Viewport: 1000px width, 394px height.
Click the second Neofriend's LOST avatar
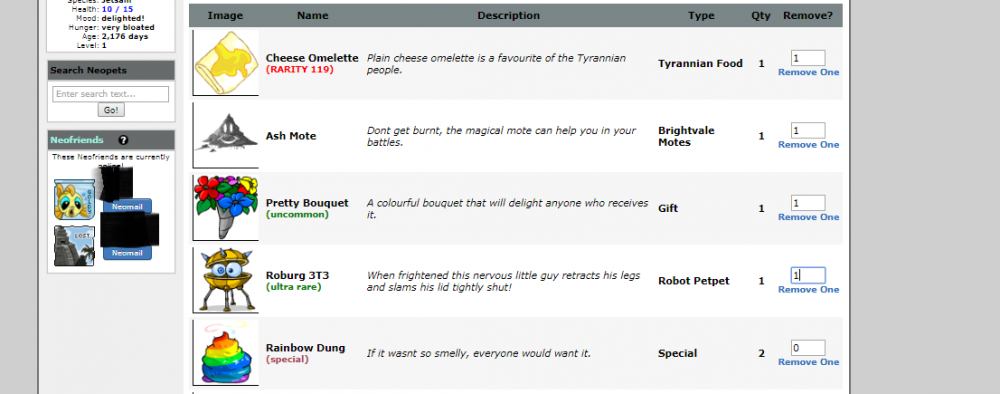(75, 245)
